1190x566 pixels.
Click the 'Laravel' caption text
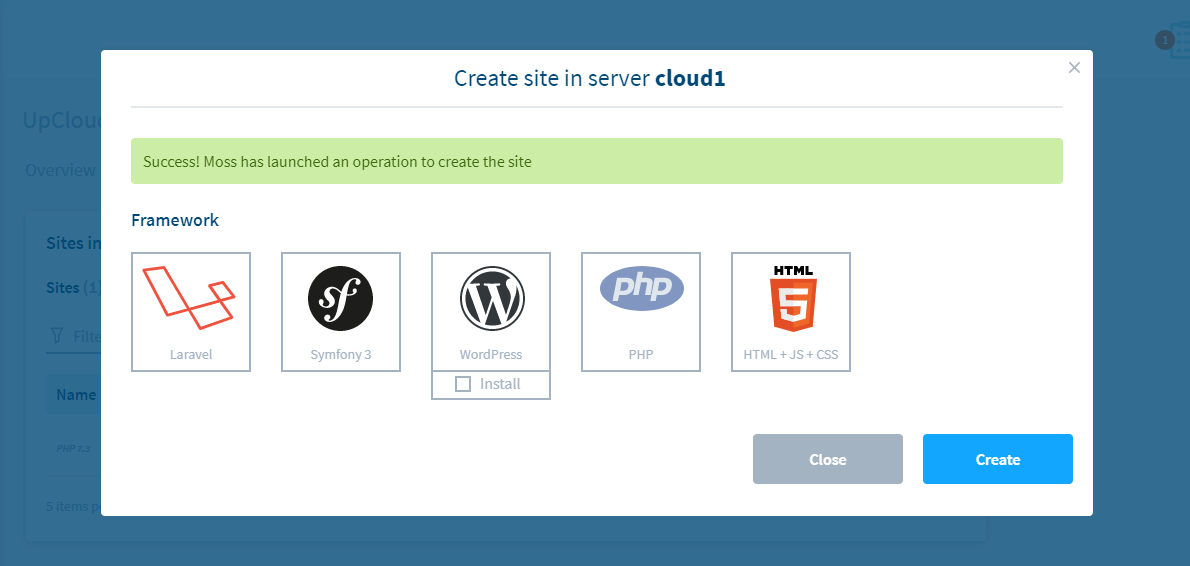pos(190,355)
